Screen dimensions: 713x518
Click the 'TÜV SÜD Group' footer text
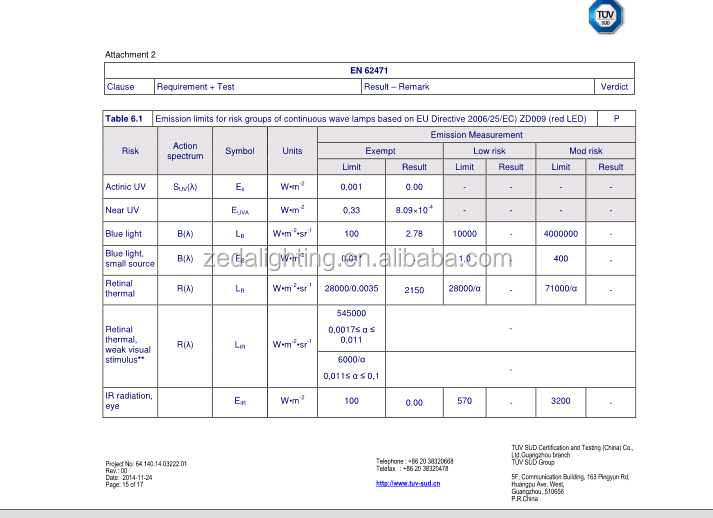tap(533, 462)
